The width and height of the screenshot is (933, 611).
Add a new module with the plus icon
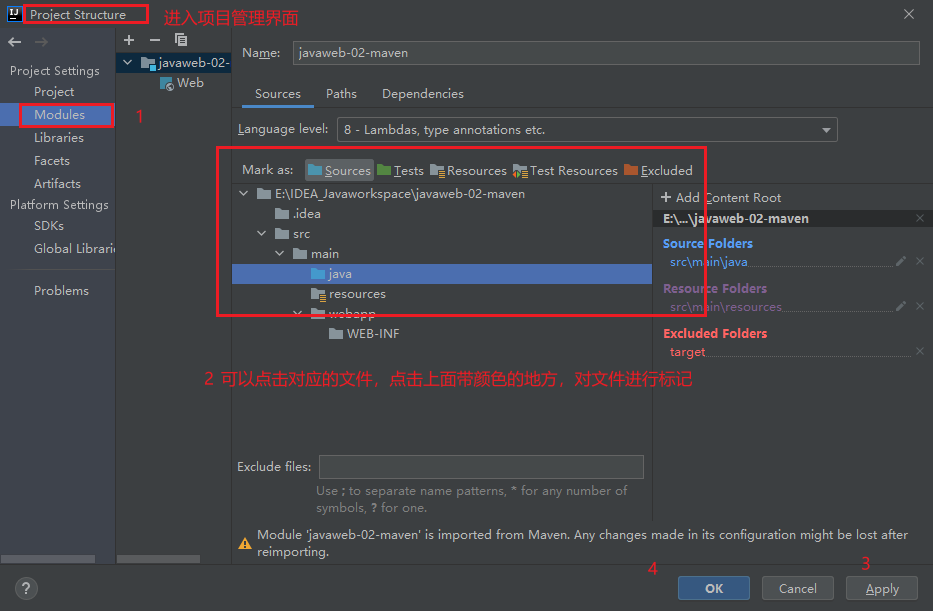128,40
